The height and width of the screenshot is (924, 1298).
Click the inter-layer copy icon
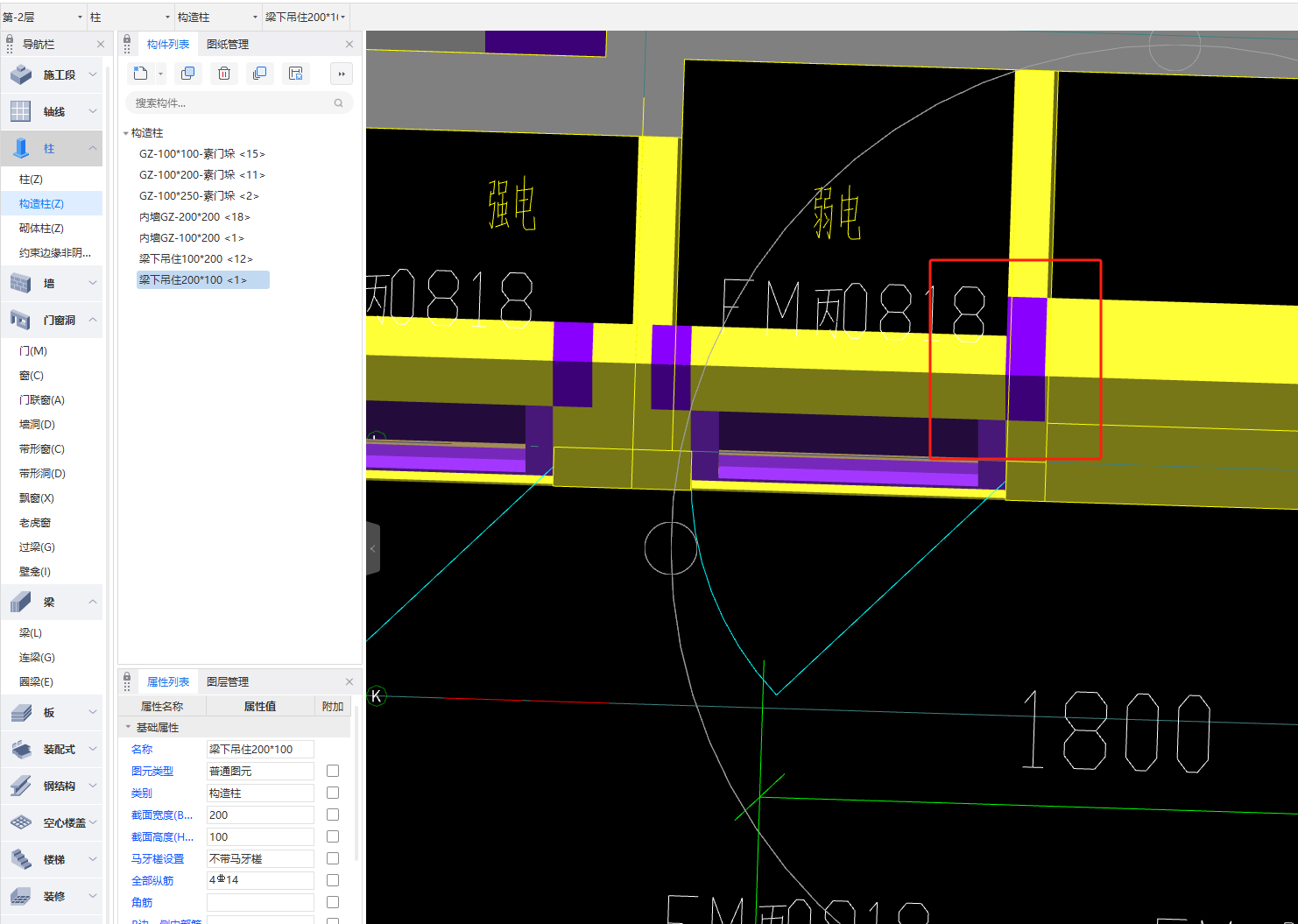[259, 74]
